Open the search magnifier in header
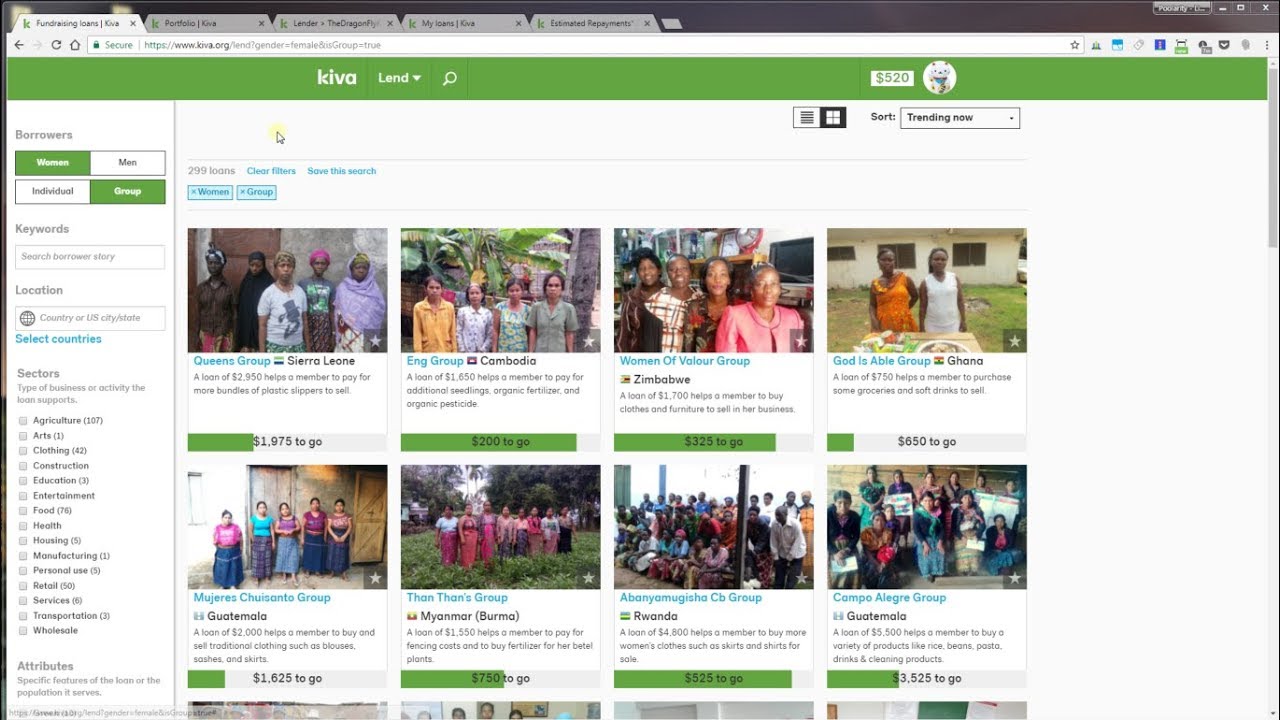Image resolution: width=1280 pixels, height=720 pixels. click(x=450, y=78)
